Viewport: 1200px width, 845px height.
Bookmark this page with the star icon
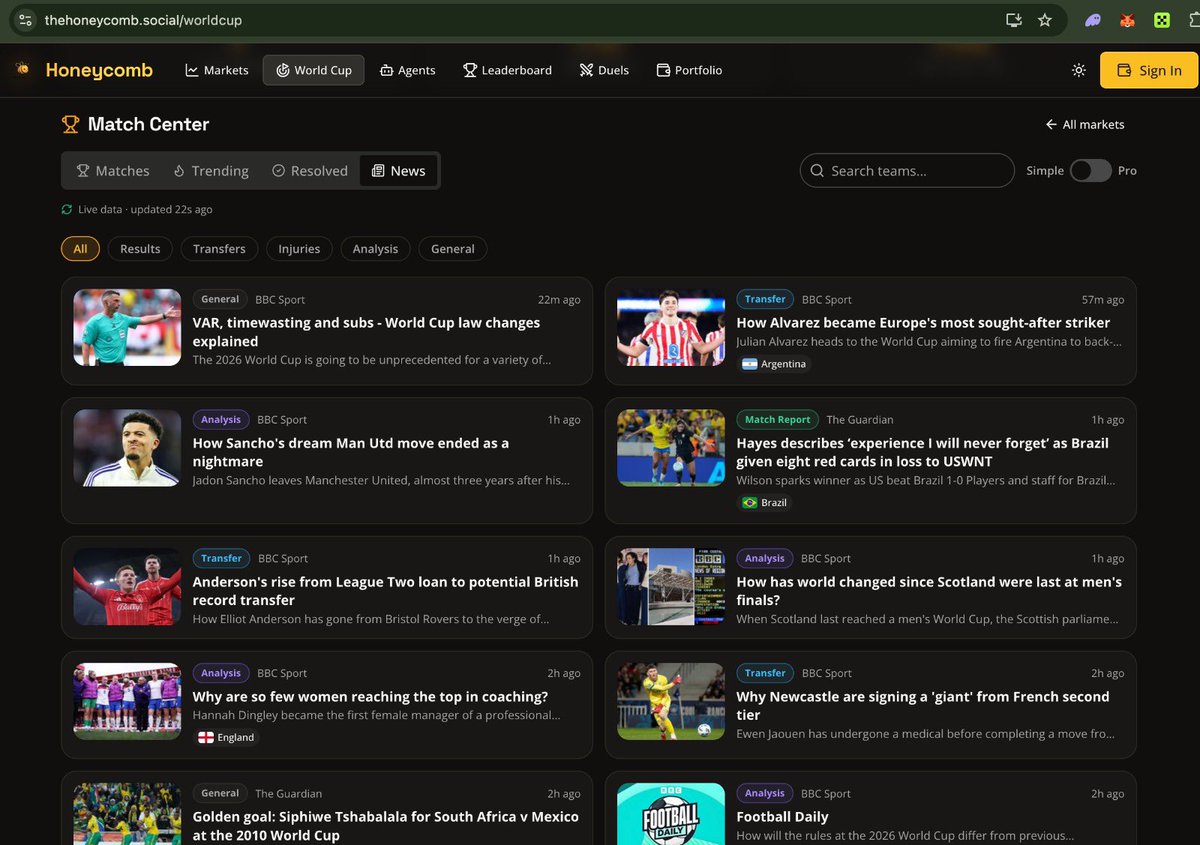[1045, 20]
